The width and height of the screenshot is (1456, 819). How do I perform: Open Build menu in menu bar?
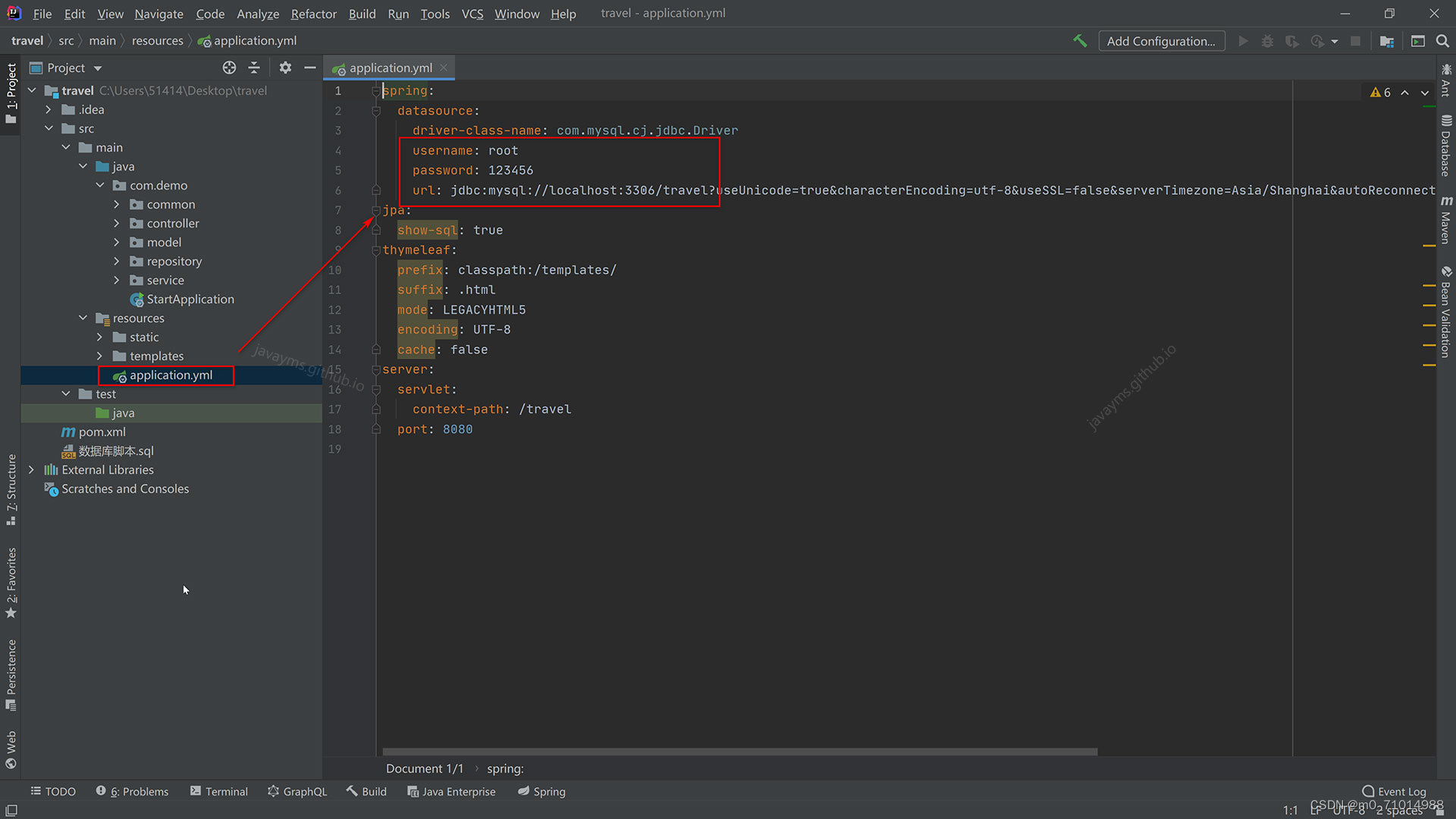click(x=361, y=13)
